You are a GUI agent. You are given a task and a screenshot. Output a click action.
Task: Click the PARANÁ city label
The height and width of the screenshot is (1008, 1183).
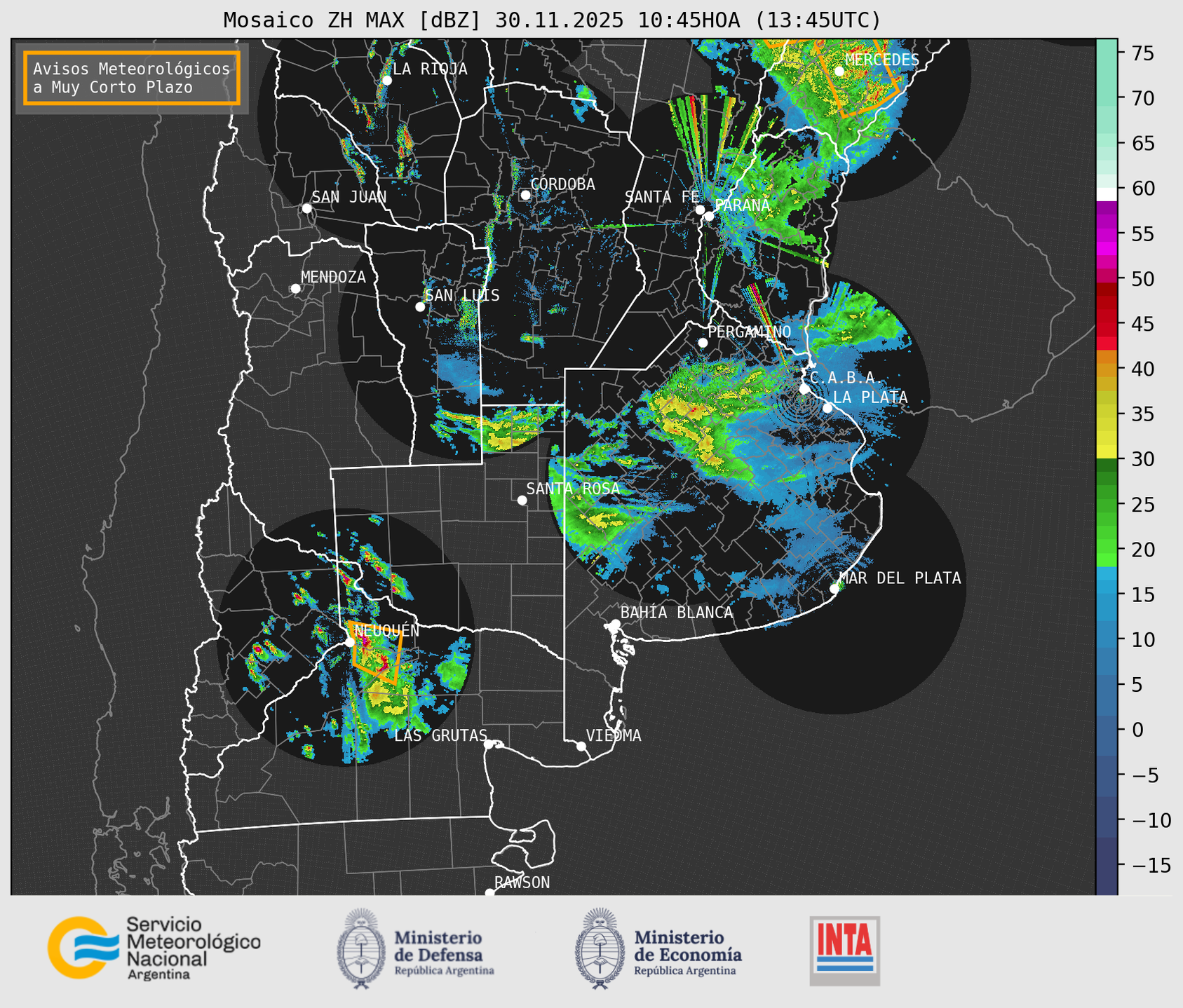[742, 205]
